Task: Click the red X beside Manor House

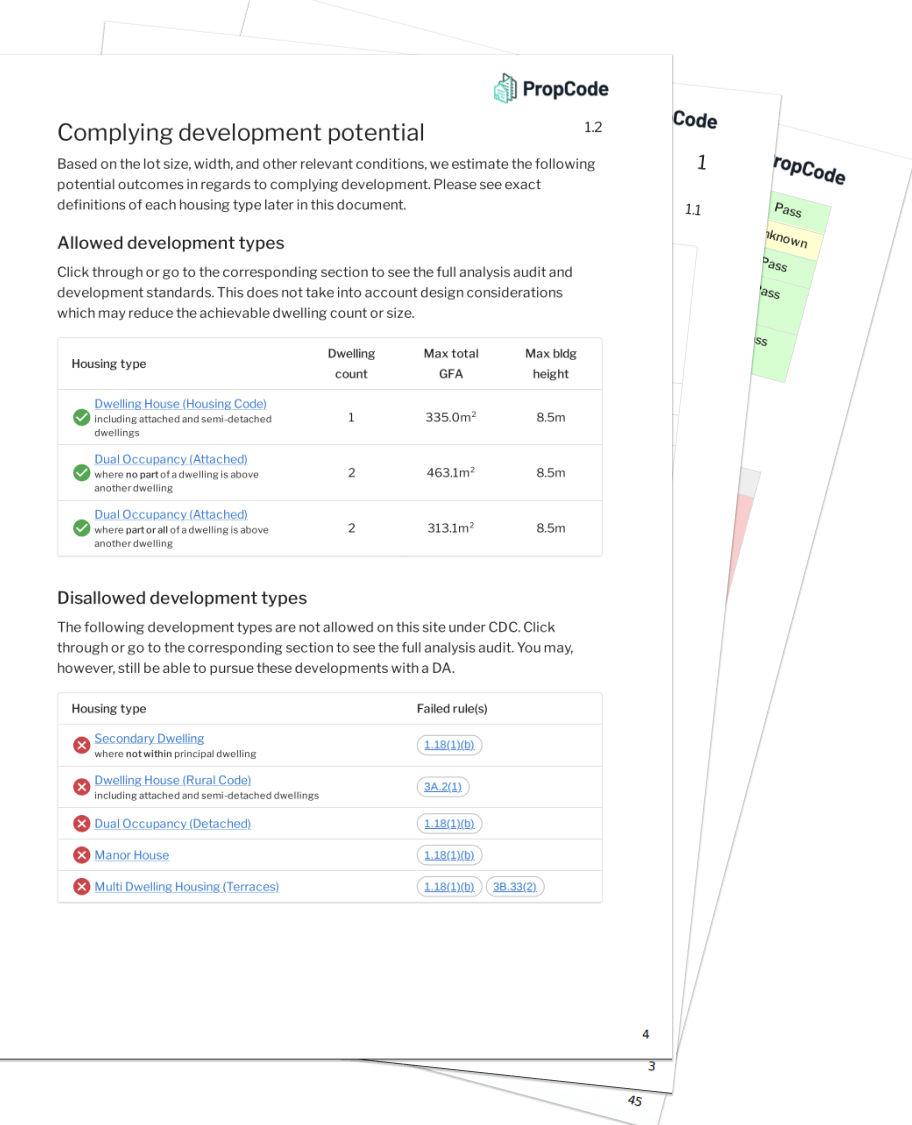Action: 81,855
